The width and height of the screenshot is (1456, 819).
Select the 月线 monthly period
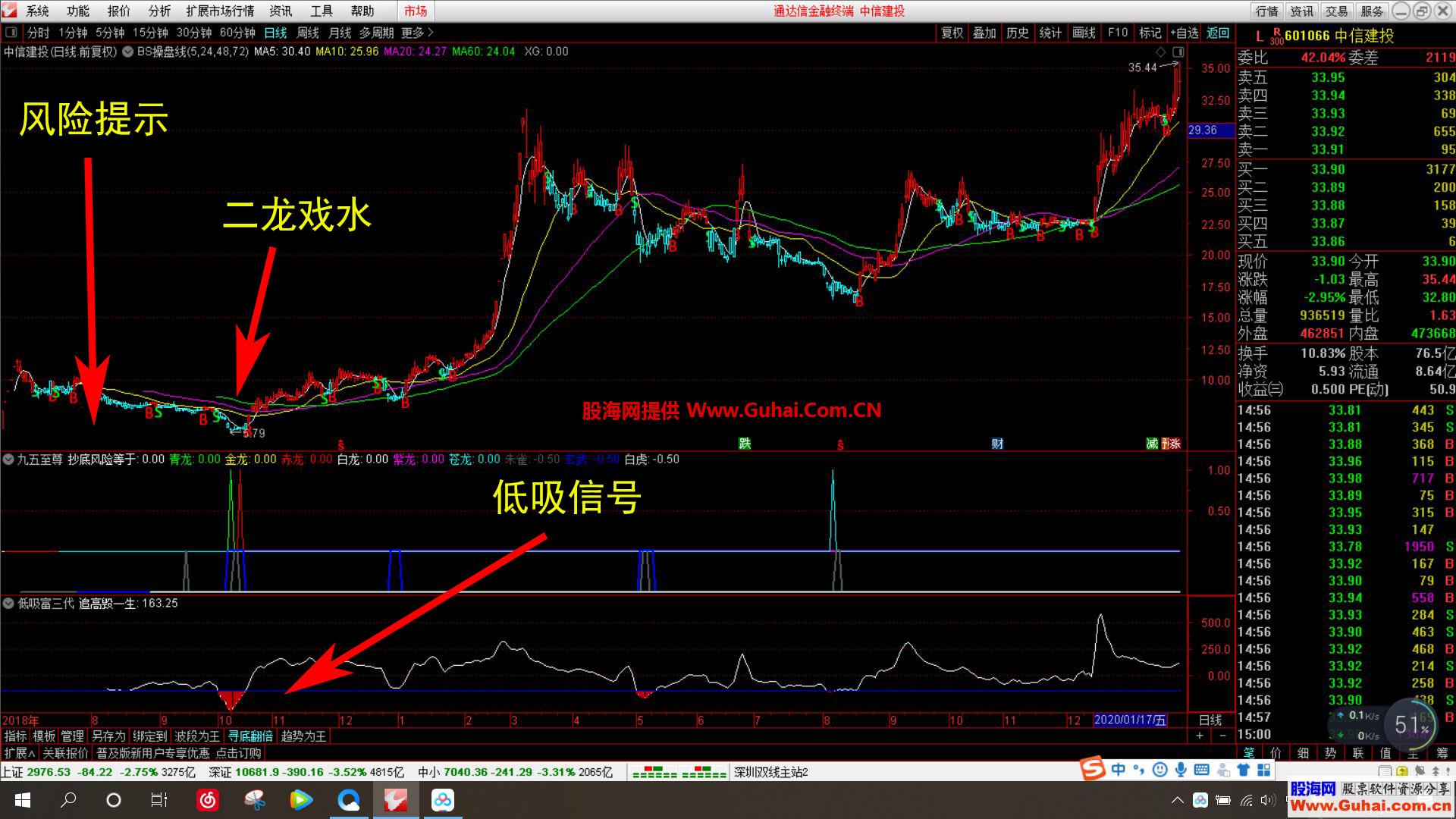click(x=340, y=33)
